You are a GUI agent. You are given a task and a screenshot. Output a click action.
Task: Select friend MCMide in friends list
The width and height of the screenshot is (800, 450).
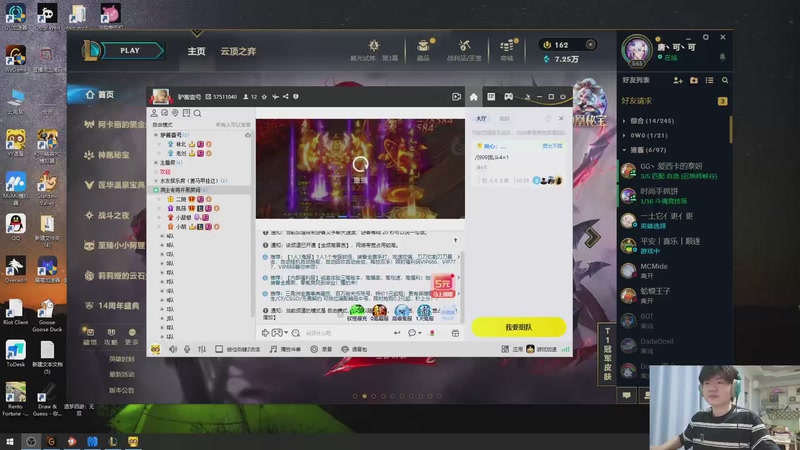[674, 270]
